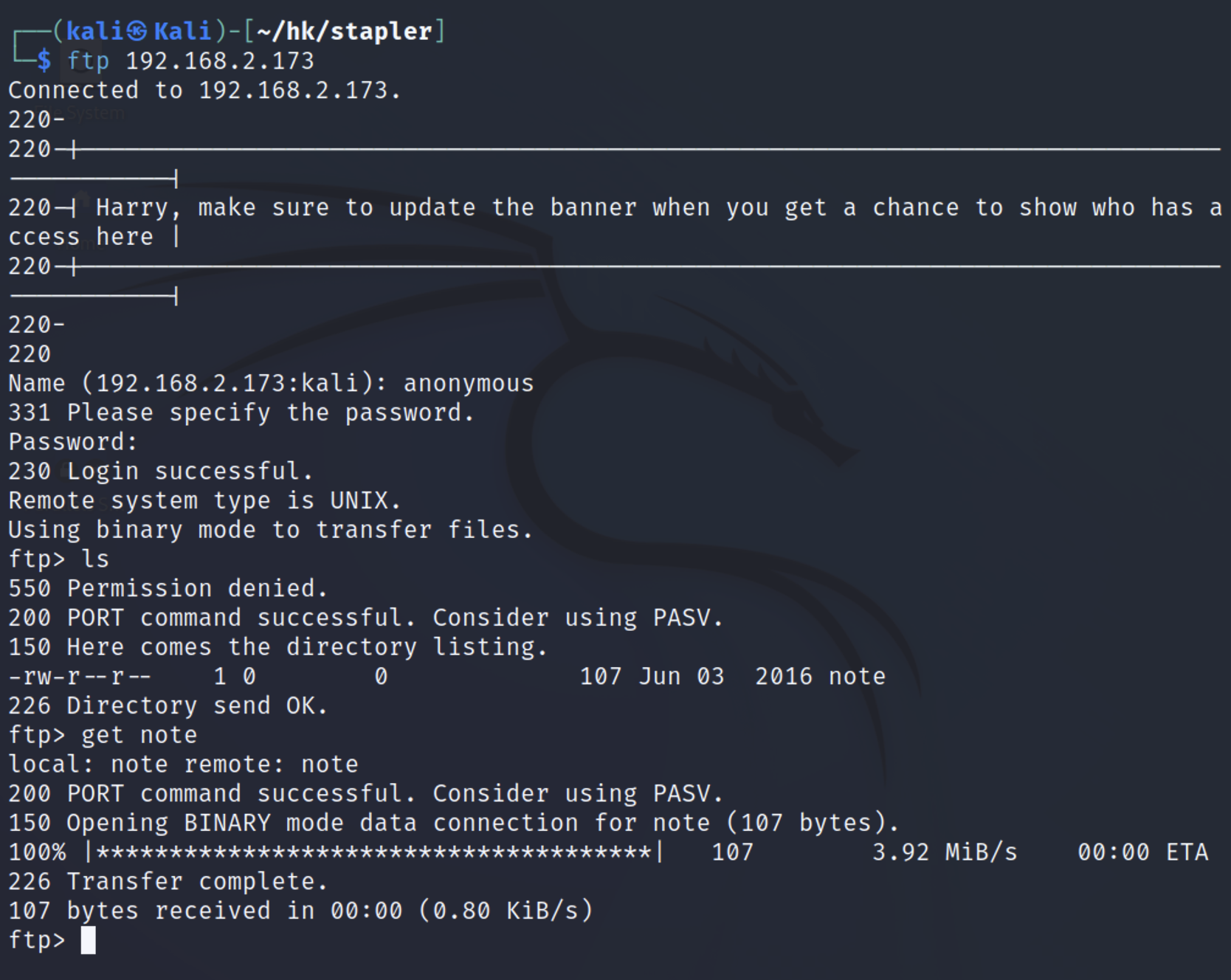
Task: Place cursor at the final ftp> prompt block
Action: tap(88, 940)
